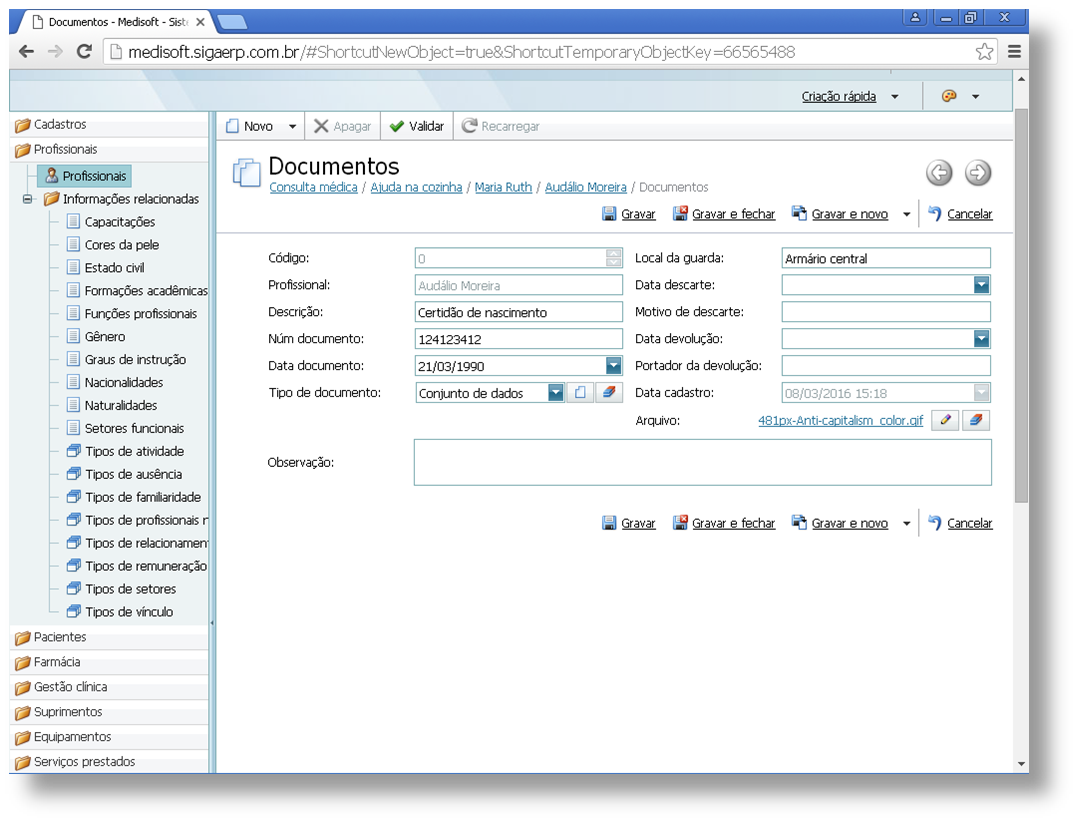This screenshot has height=823, width=1078.
Task: Click the browser forward arrow
Action: [x=55, y=52]
